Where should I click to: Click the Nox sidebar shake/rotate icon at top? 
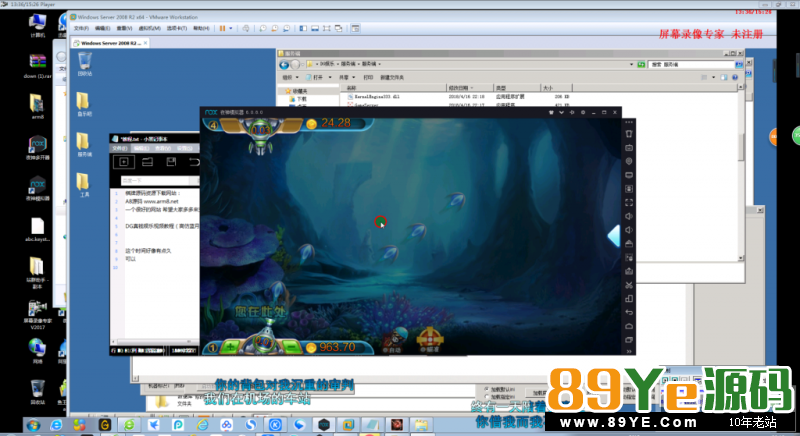point(629,134)
